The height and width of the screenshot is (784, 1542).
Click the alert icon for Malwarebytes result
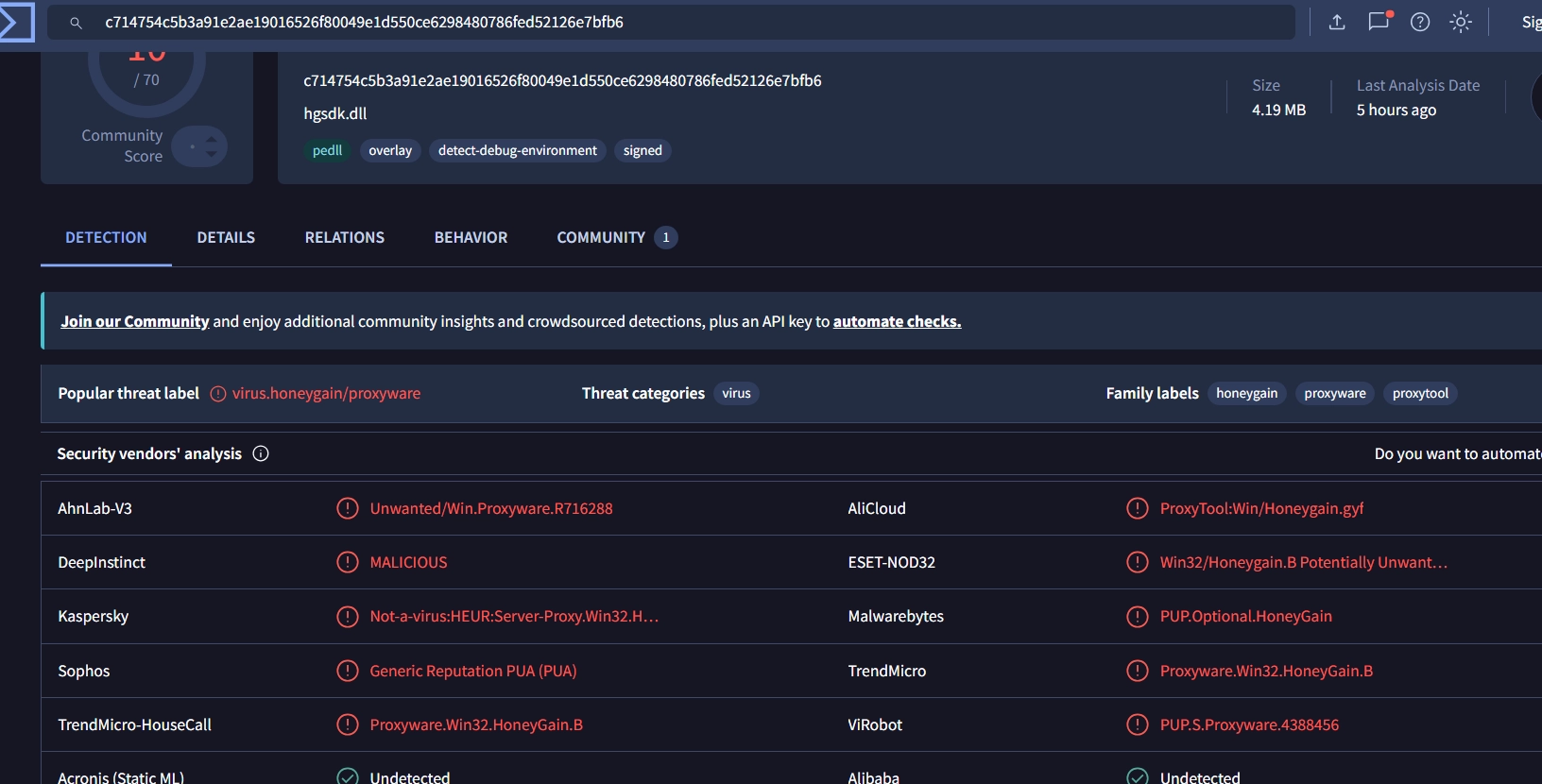1138,617
